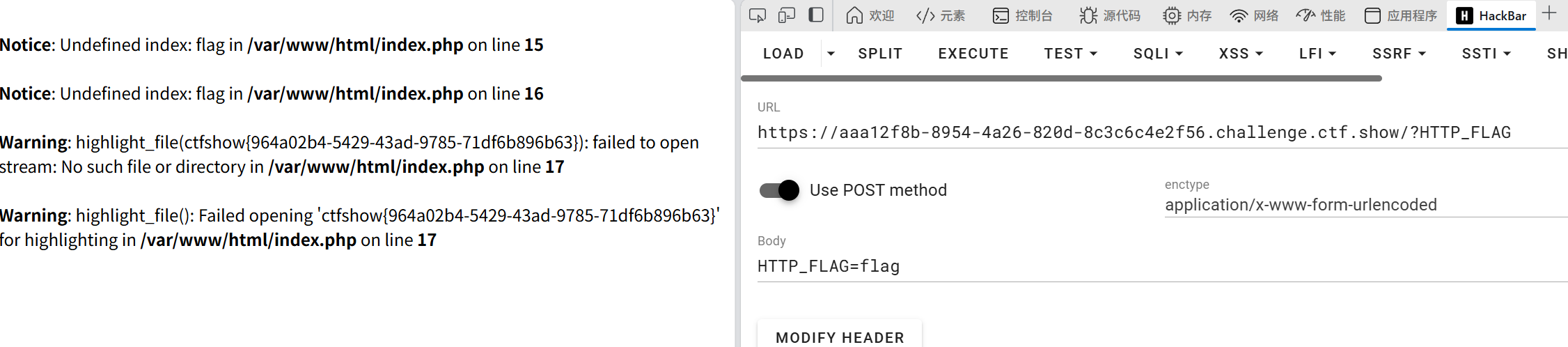The width and height of the screenshot is (1568, 347).
Task: Switch to the 控制台 tab
Action: click(x=1023, y=15)
